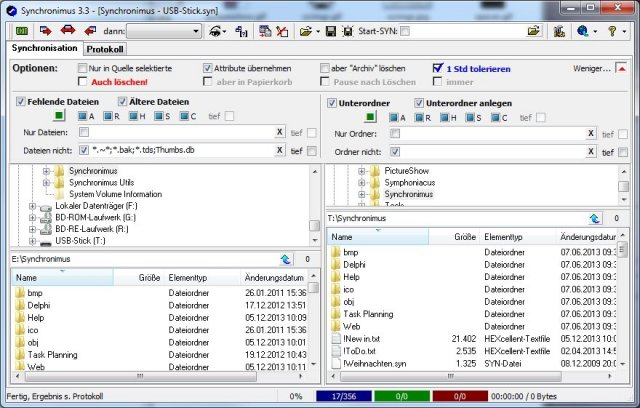Screen dimensions: 640x408
Task: Expand the USB-Stick (T:) tree node
Action: (x=32, y=241)
